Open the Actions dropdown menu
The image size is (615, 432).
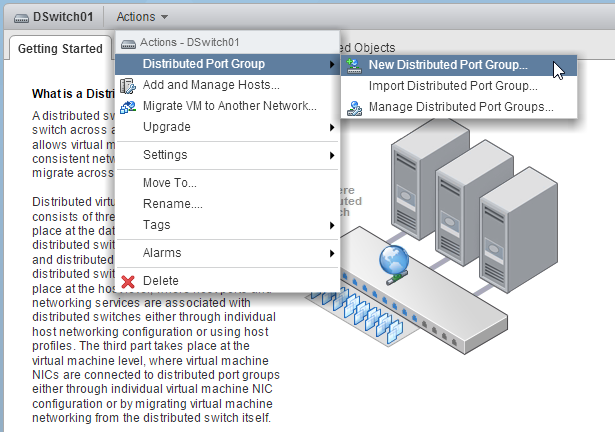pos(141,17)
